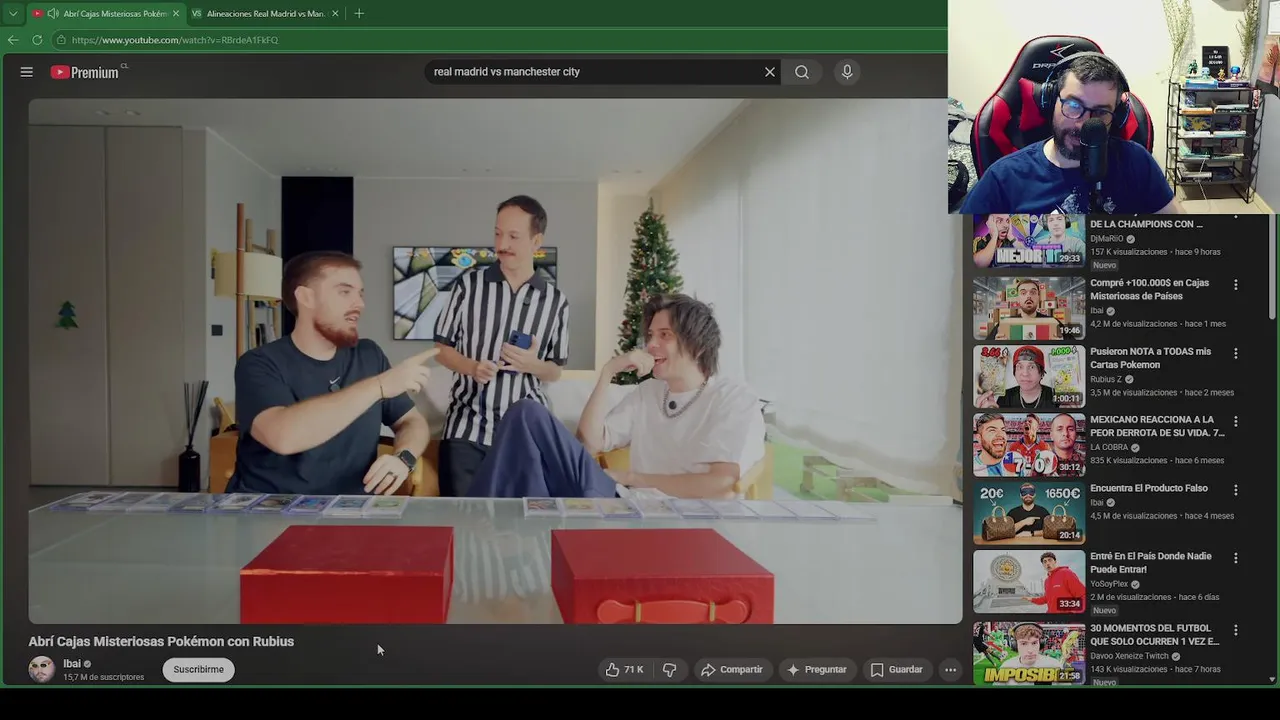Open options menu for Entré En El País video
Screen dimensions: 1280x720
pyautogui.click(x=1236, y=558)
